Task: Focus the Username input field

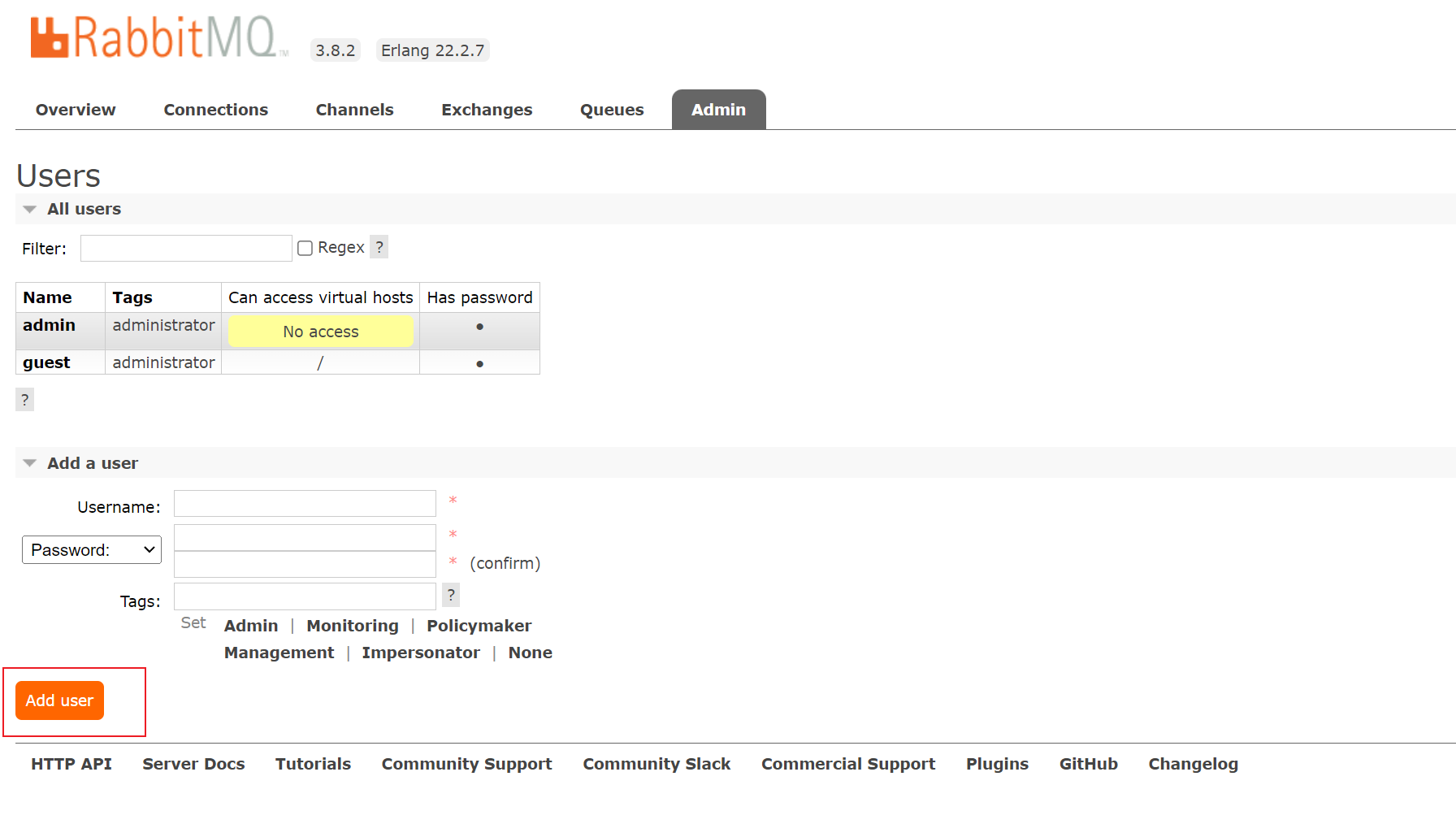Action: 305,503
